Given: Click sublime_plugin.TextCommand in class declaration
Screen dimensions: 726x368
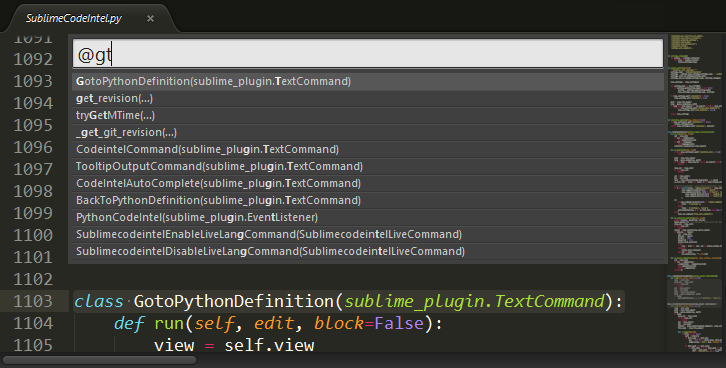Looking at the screenshot, I should 475,301.
